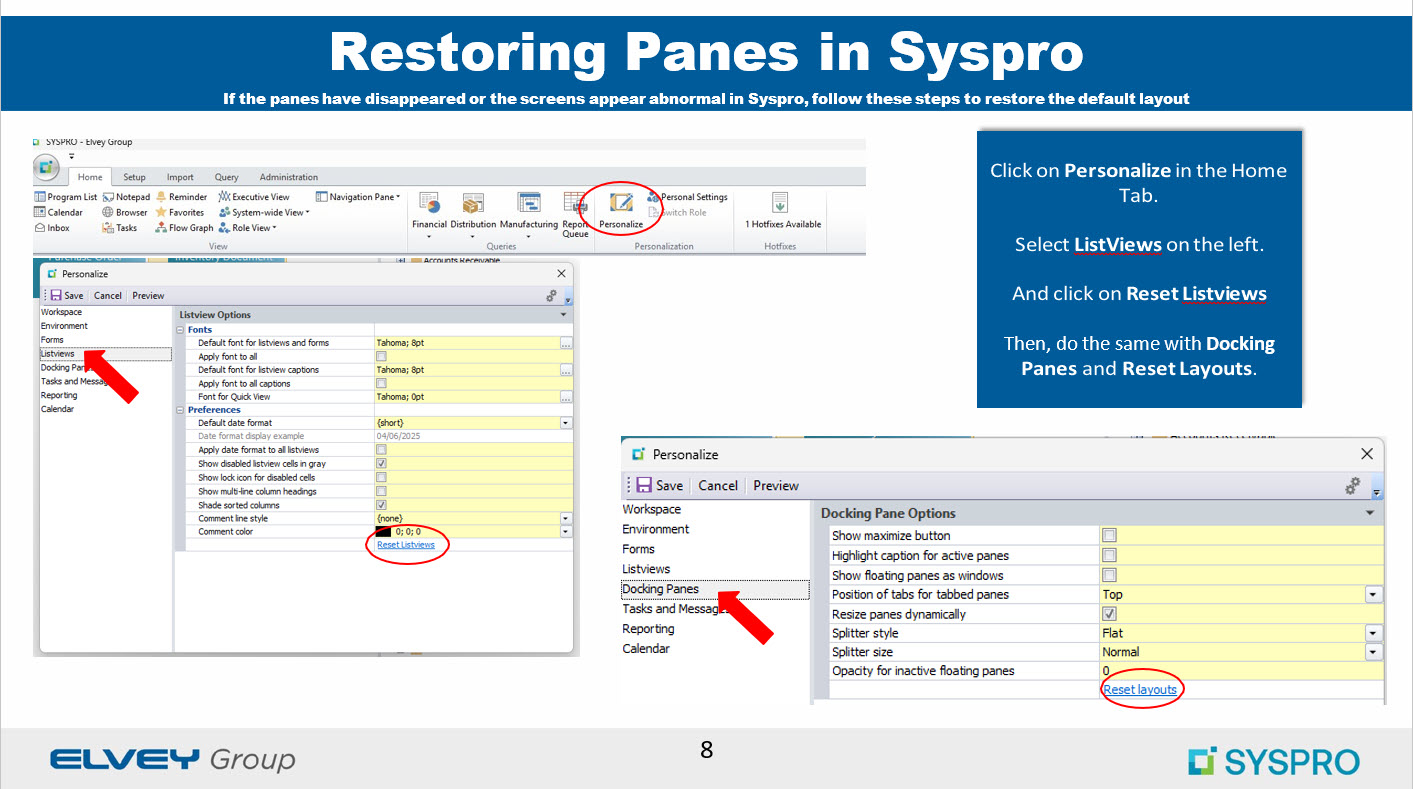Switch to the Setup ribbon tab
This screenshot has height=789, width=1413.
point(134,177)
